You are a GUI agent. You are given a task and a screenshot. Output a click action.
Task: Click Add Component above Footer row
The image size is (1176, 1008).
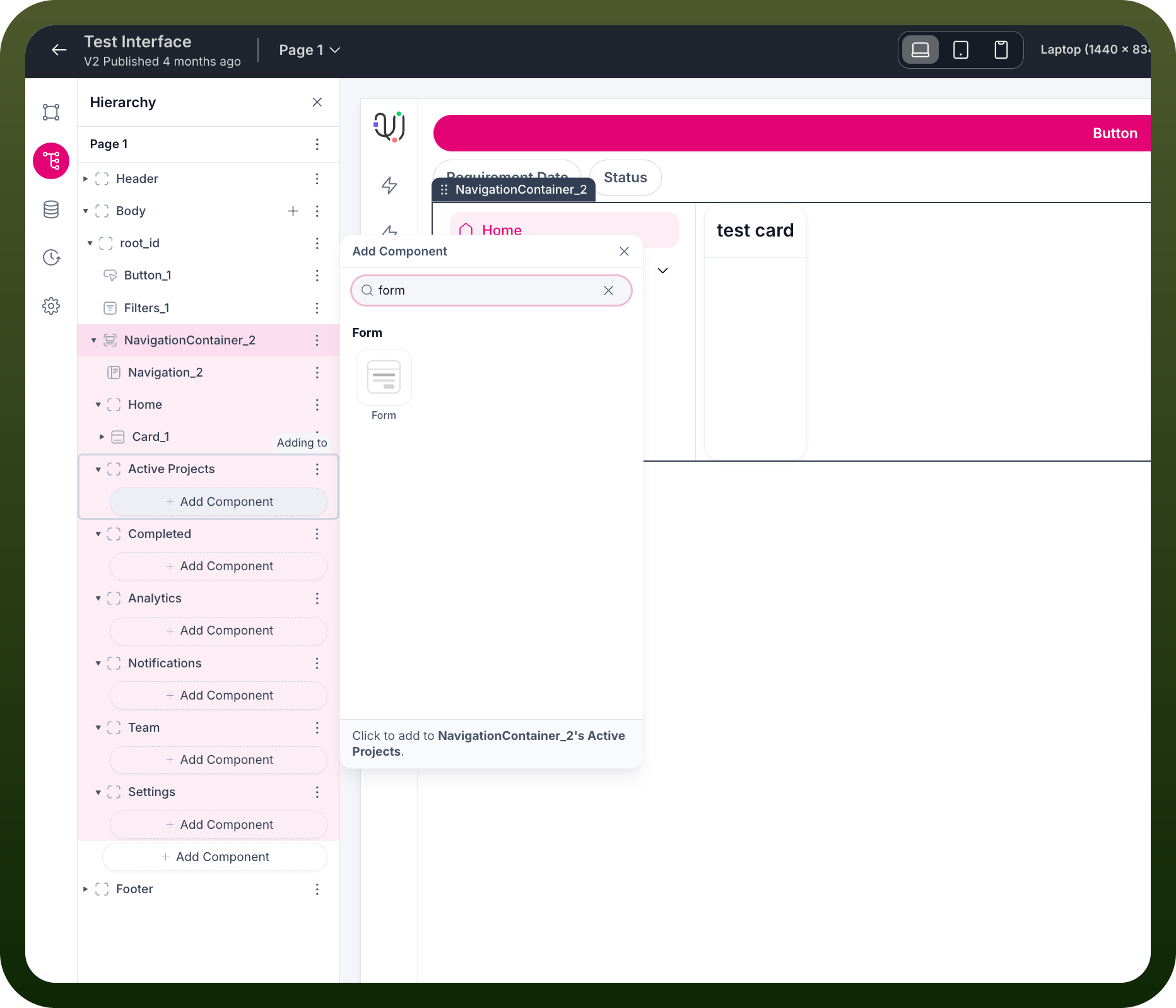215,857
